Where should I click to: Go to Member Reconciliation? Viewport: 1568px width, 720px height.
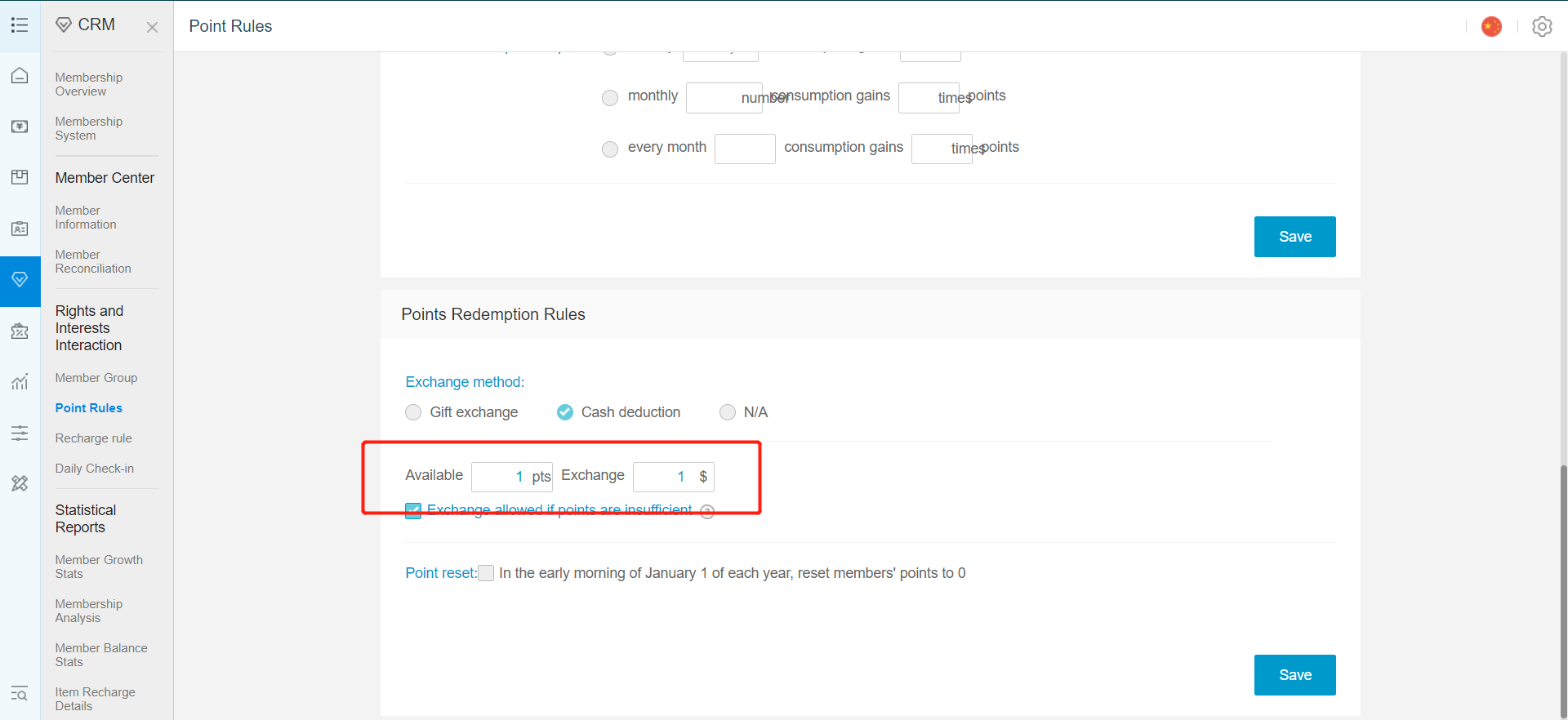[x=93, y=261]
